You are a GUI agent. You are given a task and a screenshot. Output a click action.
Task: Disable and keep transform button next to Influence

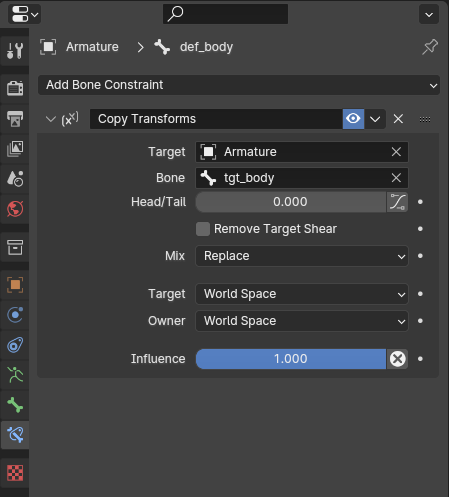397,359
